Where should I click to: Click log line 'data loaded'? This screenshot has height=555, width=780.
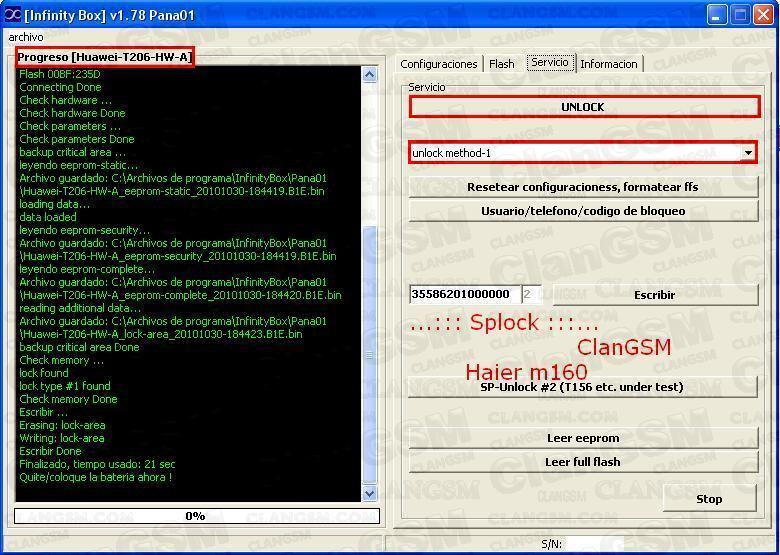(48, 217)
